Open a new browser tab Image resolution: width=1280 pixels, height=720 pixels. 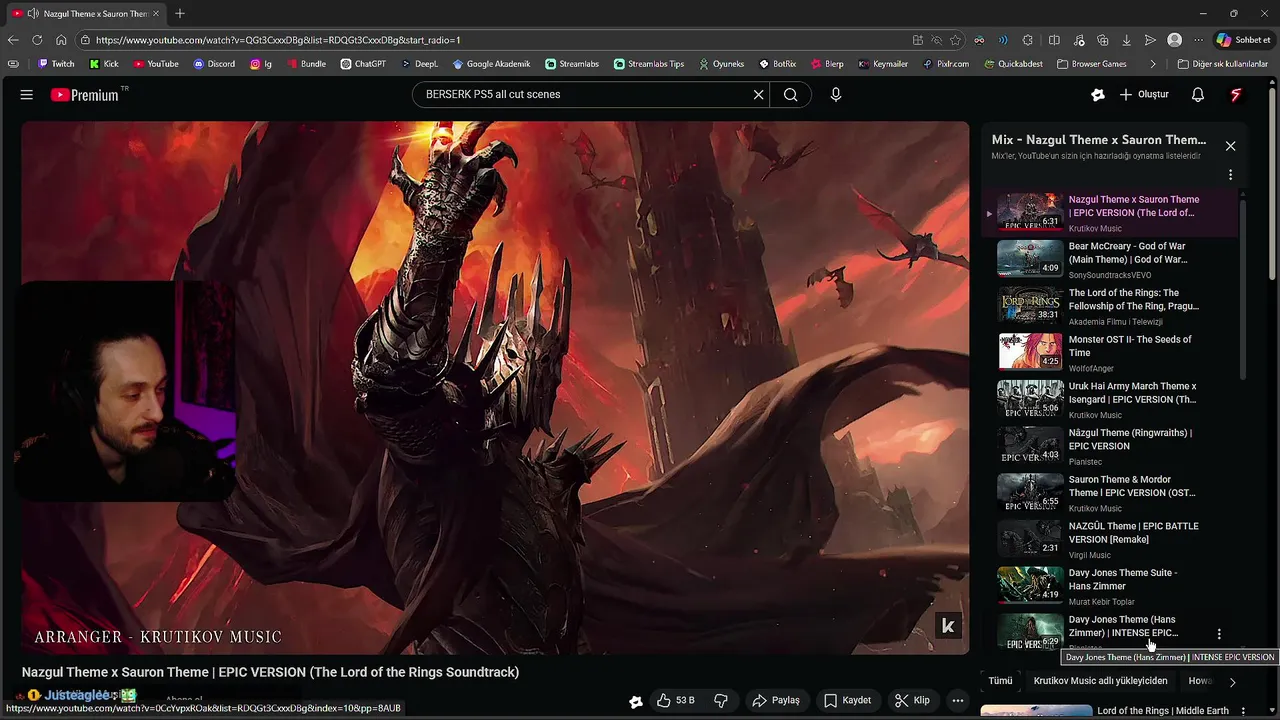(x=180, y=13)
